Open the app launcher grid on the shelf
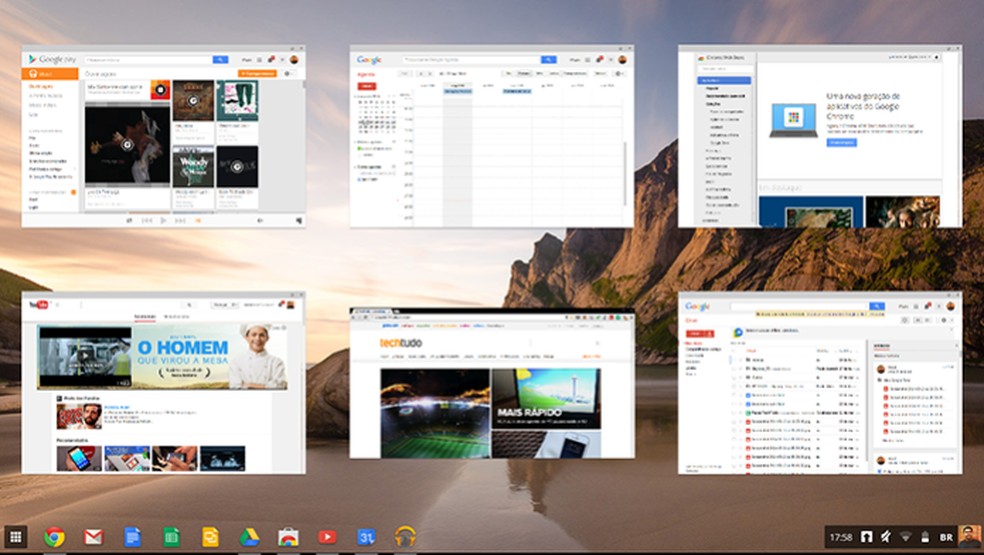 point(16,537)
